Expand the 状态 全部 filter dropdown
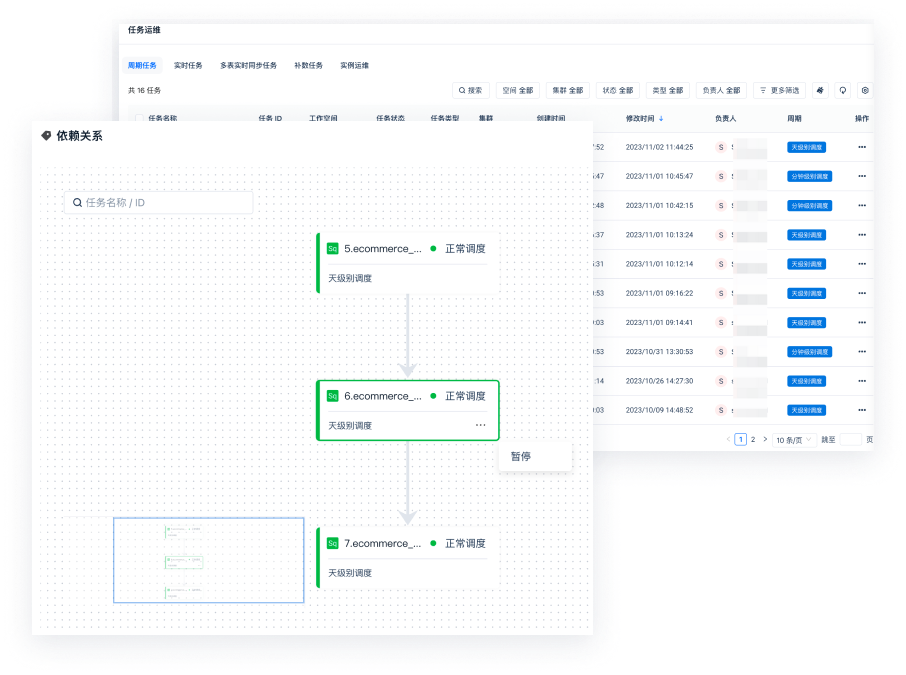The image size is (906, 675). (x=617, y=90)
